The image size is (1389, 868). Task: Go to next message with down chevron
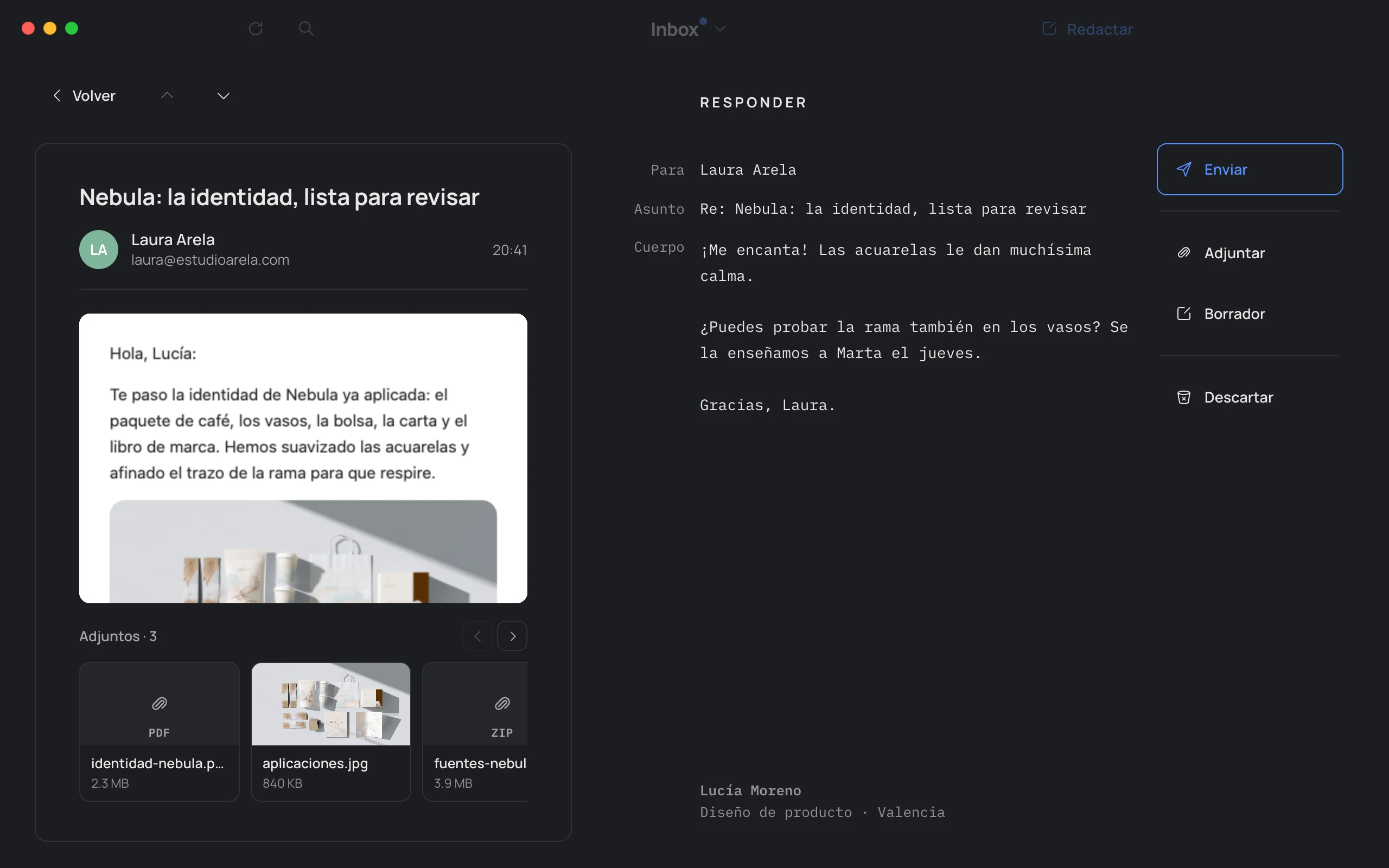(224, 95)
